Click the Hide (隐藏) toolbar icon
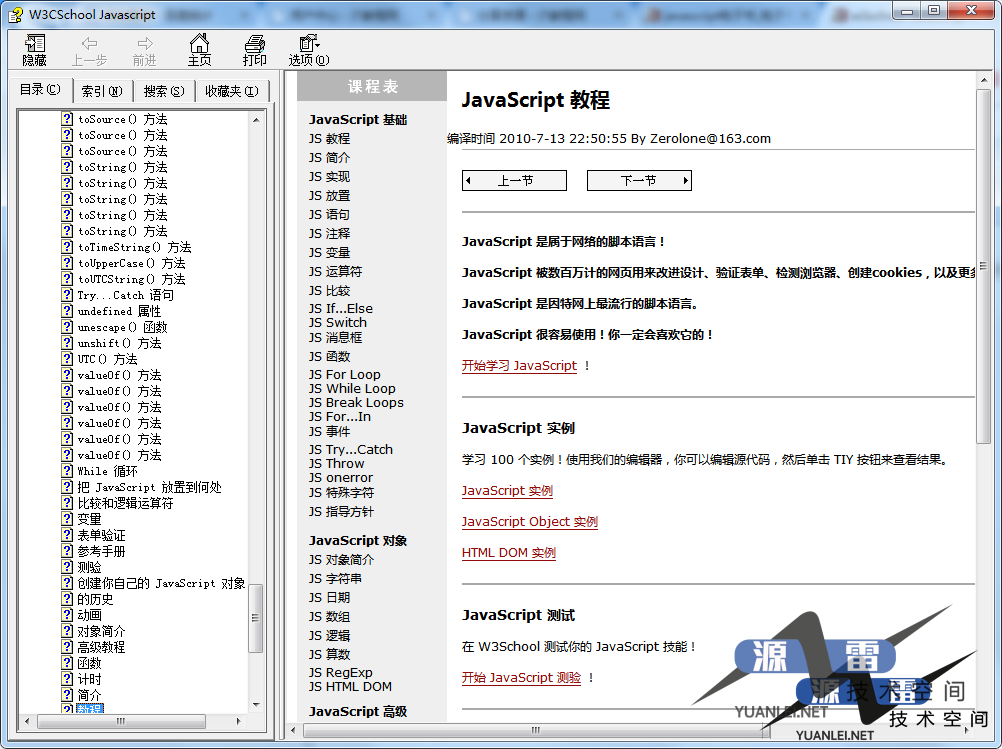Screen dimensions: 1002x749 (35, 50)
